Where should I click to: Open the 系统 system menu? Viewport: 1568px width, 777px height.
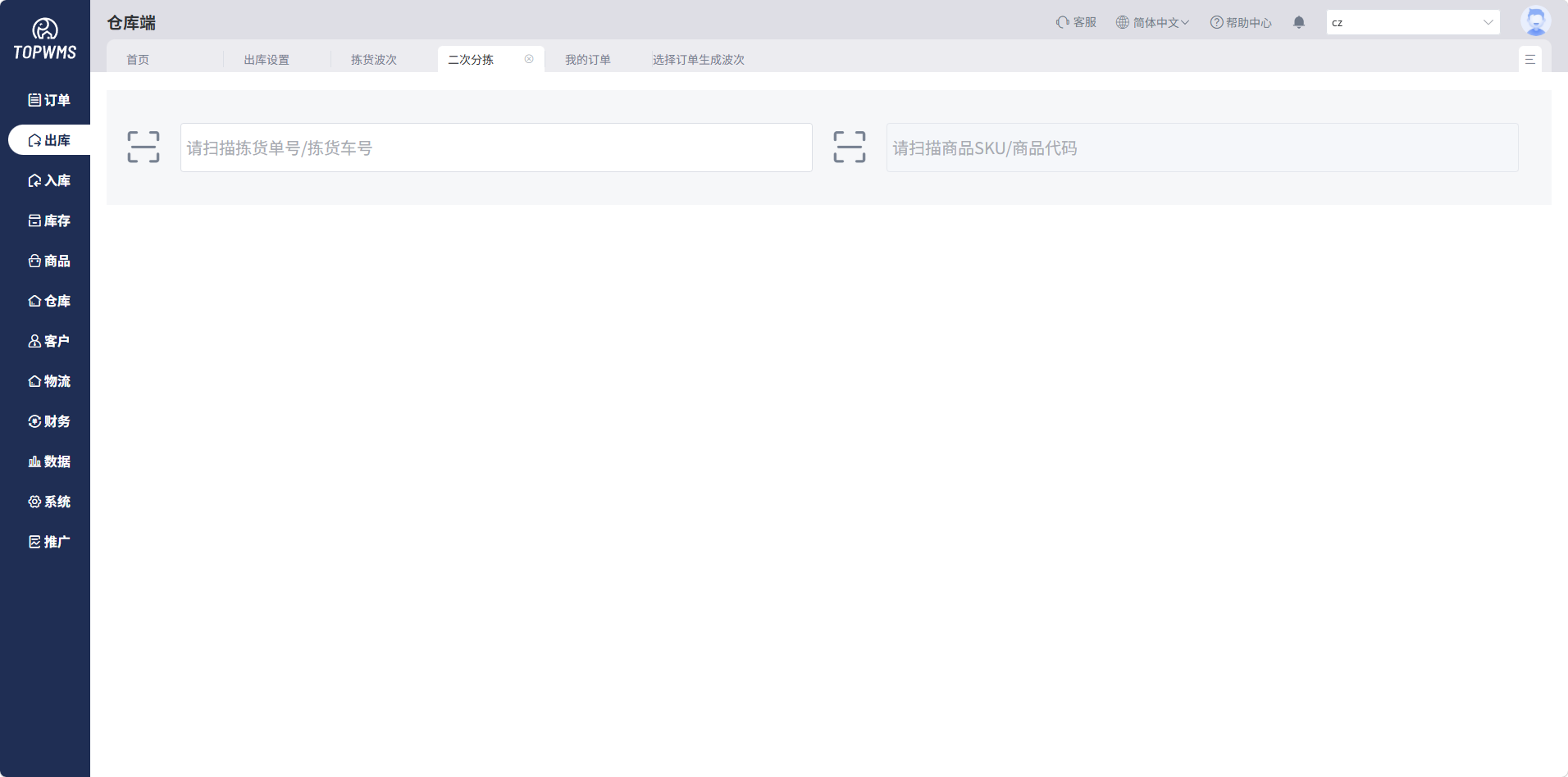coord(49,502)
